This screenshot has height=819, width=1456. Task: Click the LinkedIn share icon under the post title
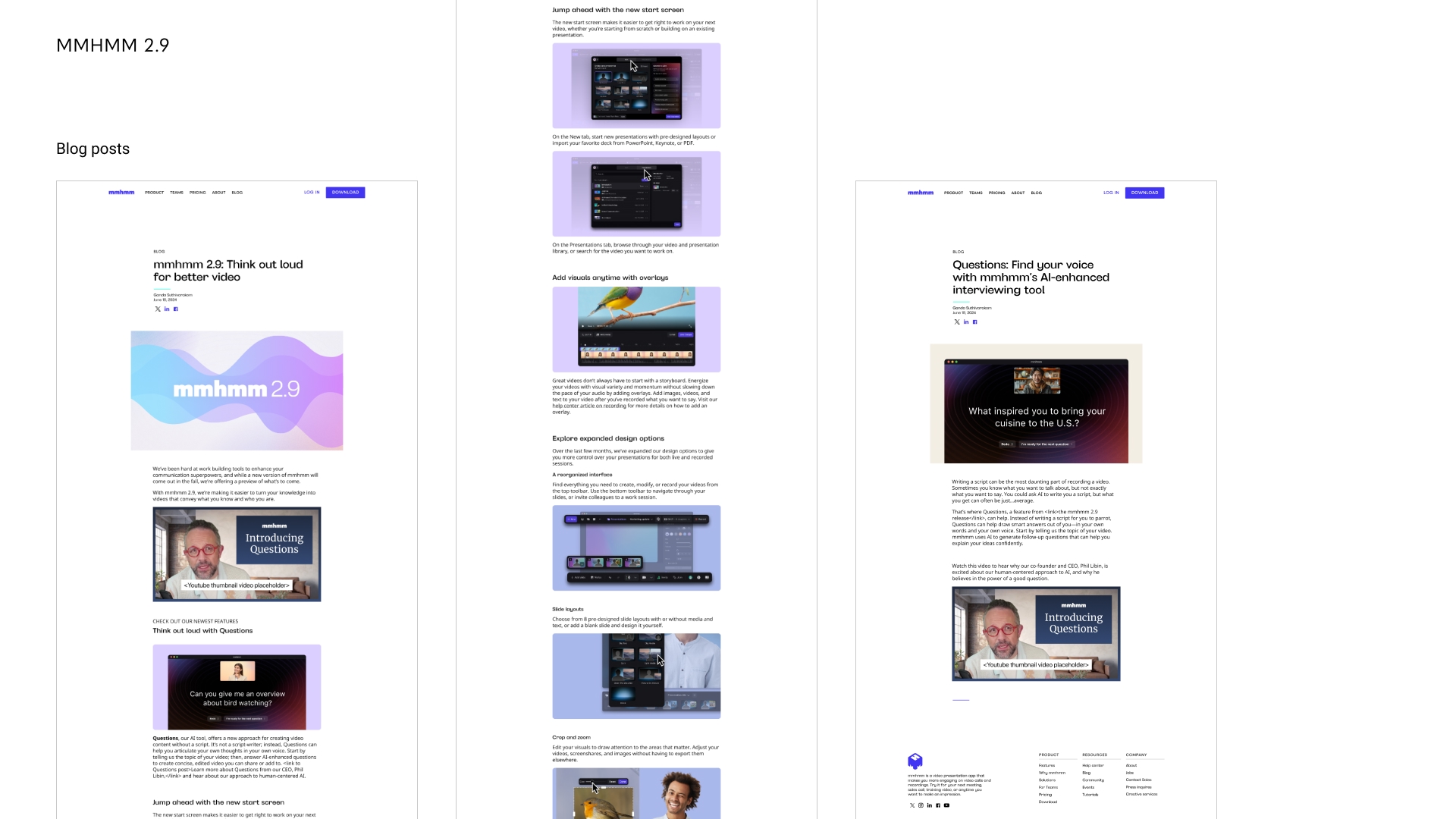pos(966,322)
